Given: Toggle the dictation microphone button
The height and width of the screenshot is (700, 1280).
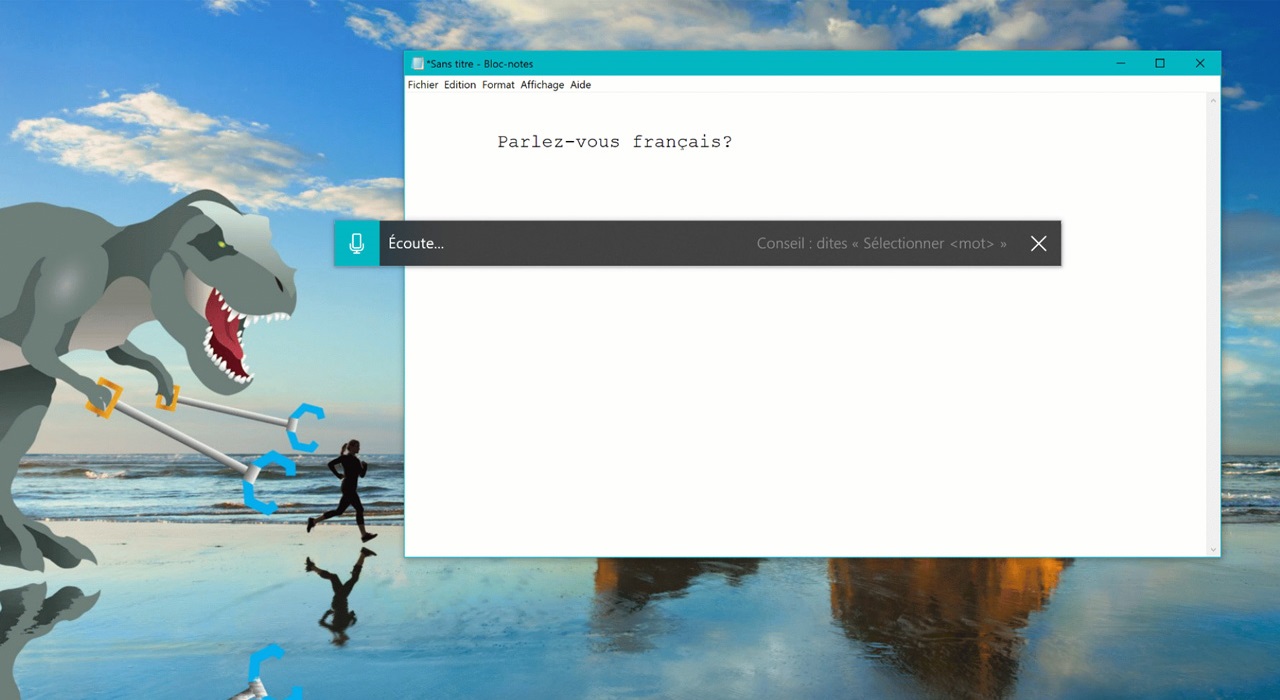Looking at the screenshot, I should pyautogui.click(x=357, y=243).
